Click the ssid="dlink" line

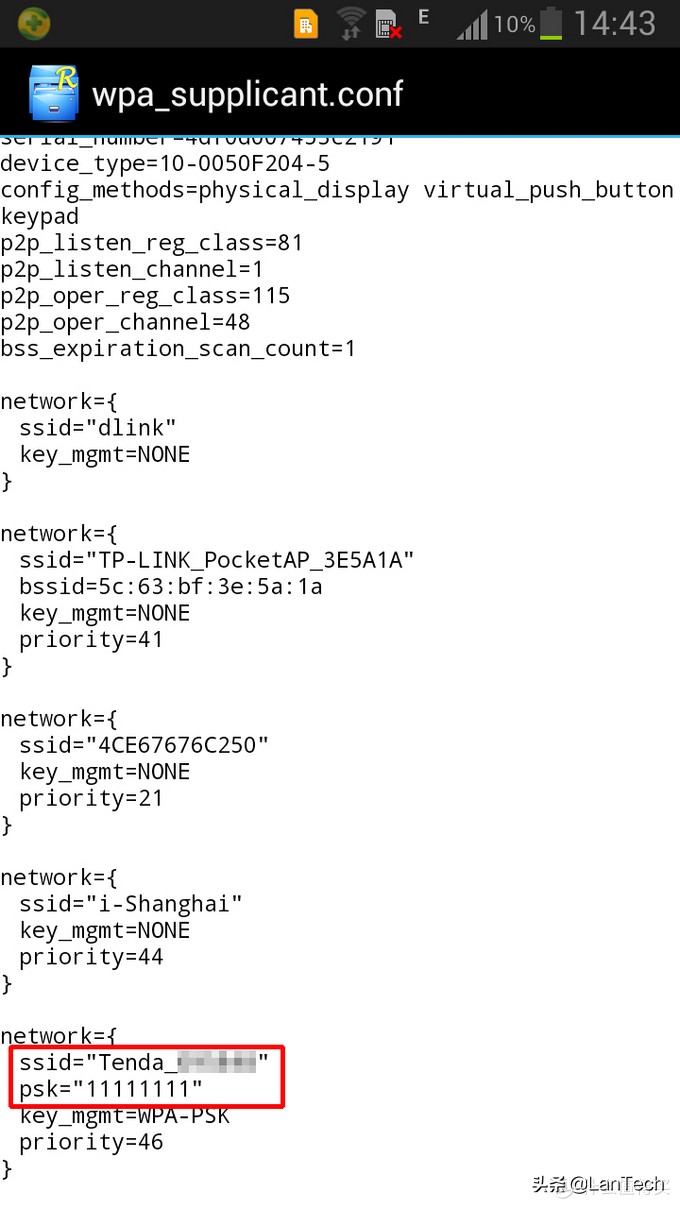tap(98, 428)
